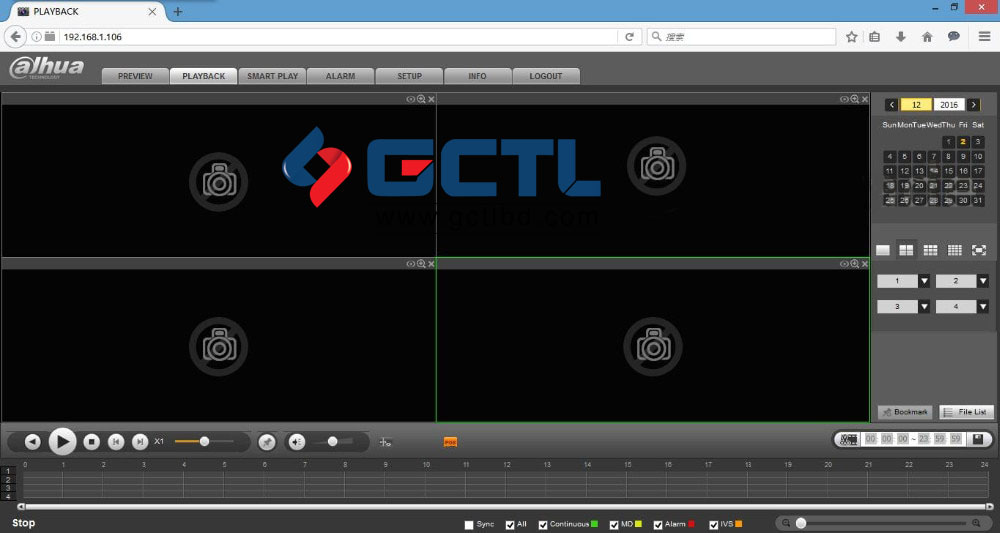This screenshot has height=533, width=1000.
Task: Click the Bookmark button
Action: [905, 412]
